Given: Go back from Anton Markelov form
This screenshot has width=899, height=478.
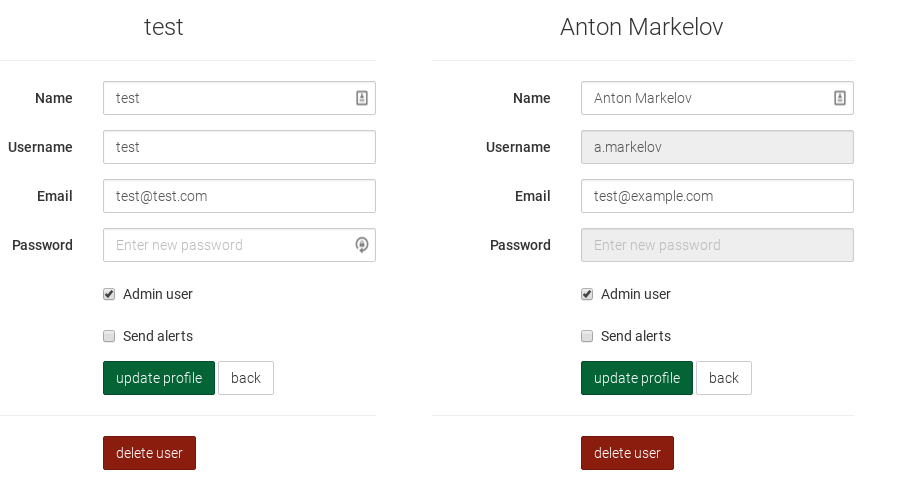Looking at the screenshot, I should click(724, 378).
